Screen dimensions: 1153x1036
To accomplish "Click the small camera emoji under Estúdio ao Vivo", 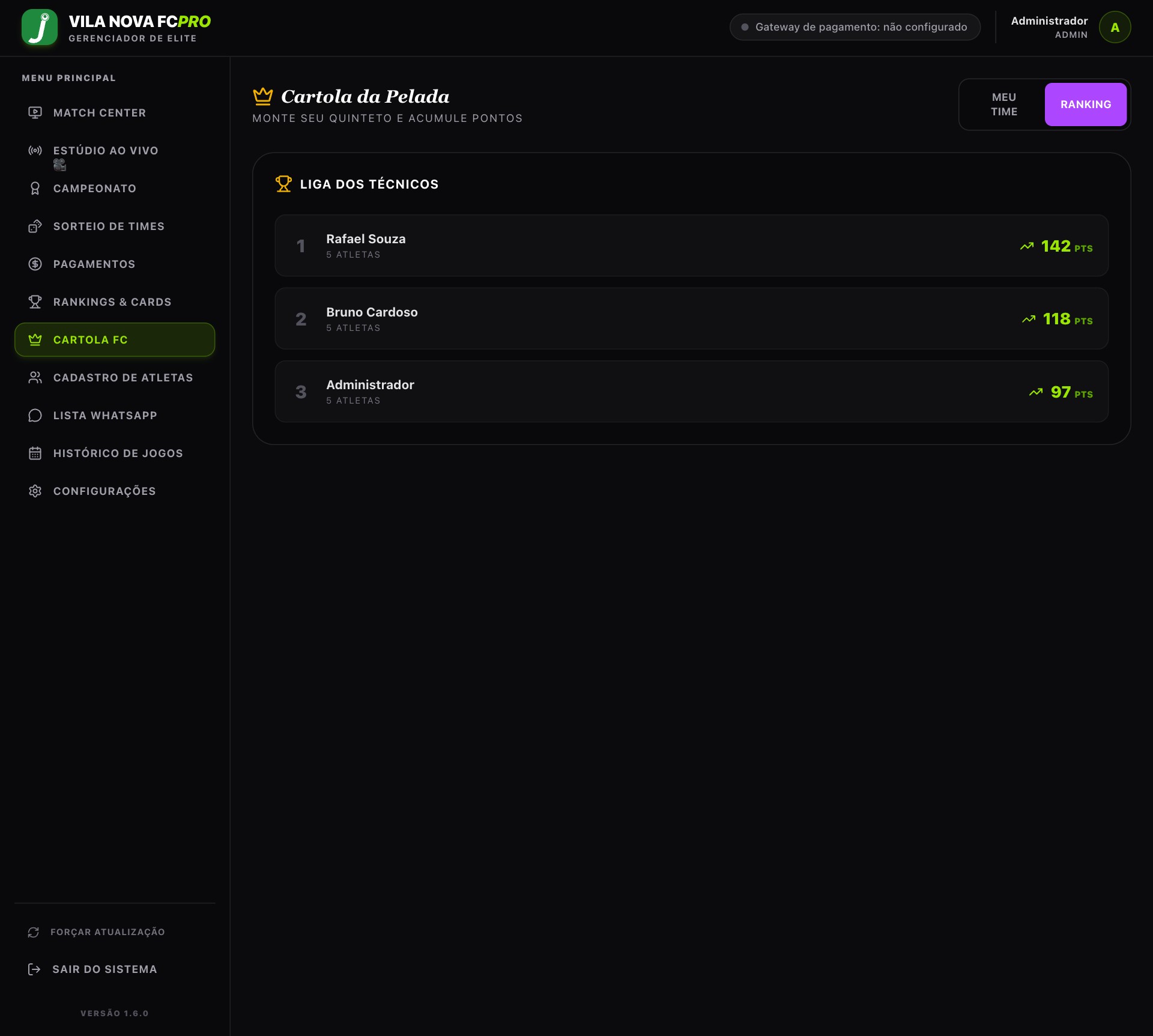I will [x=59, y=165].
